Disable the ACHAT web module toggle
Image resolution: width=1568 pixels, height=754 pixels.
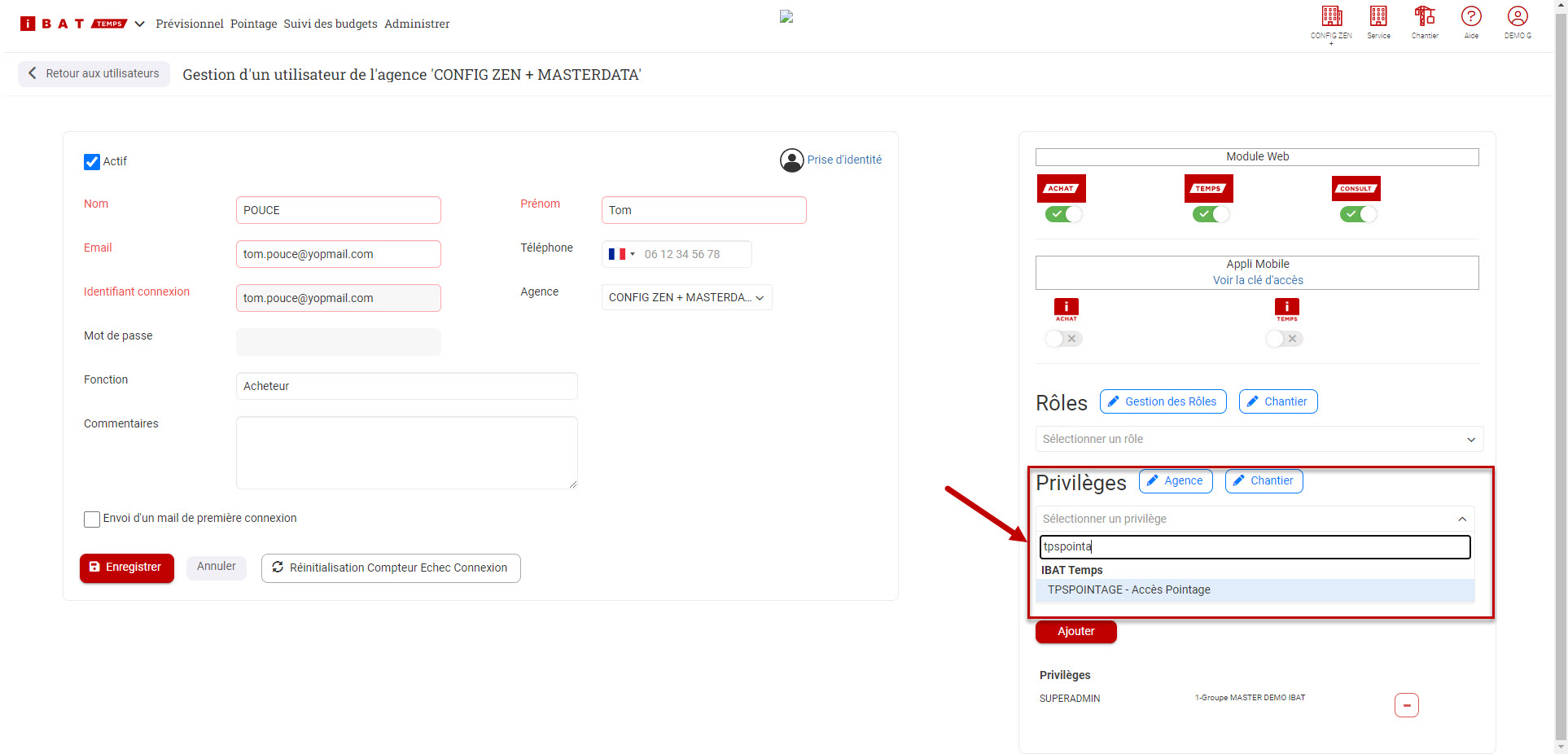pyautogui.click(x=1063, y=214)
